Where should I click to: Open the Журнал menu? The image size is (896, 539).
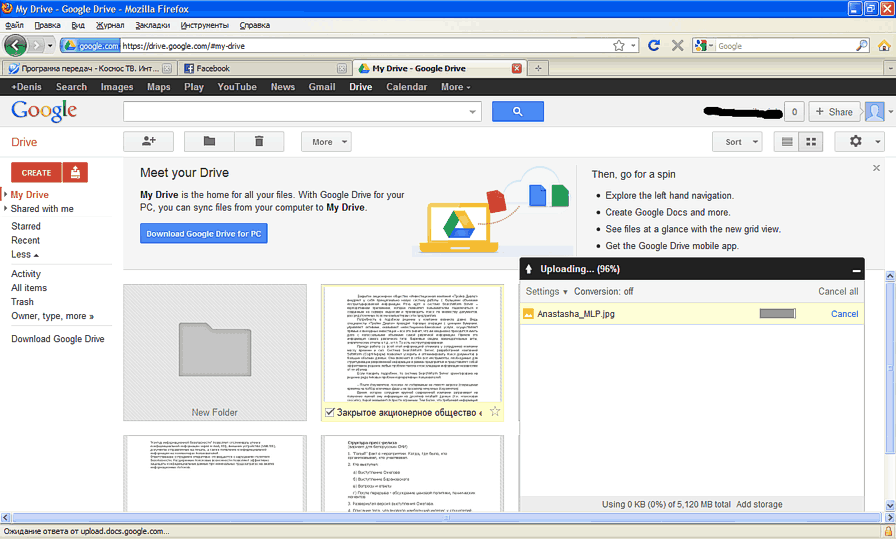110,25
